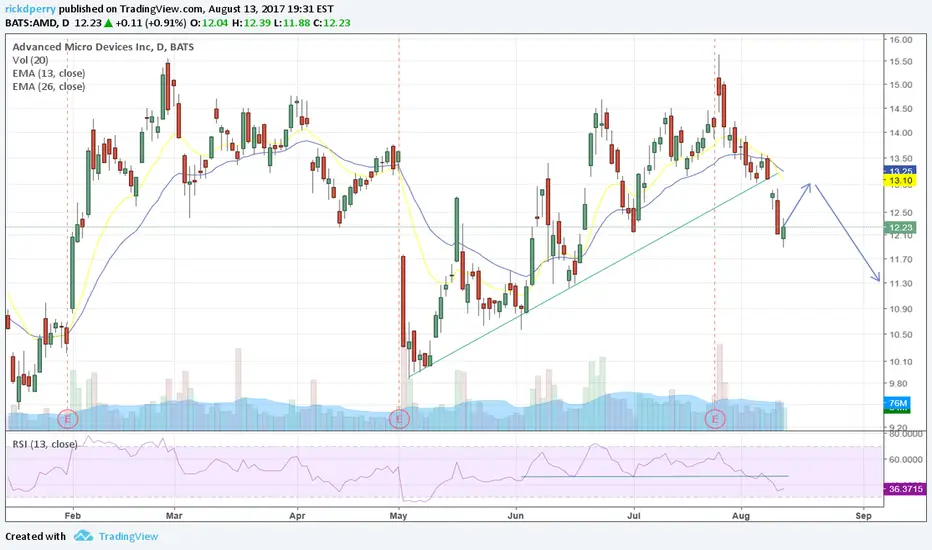Click the +0.11 (+0.91%) change text

click(x=150, y=23)
